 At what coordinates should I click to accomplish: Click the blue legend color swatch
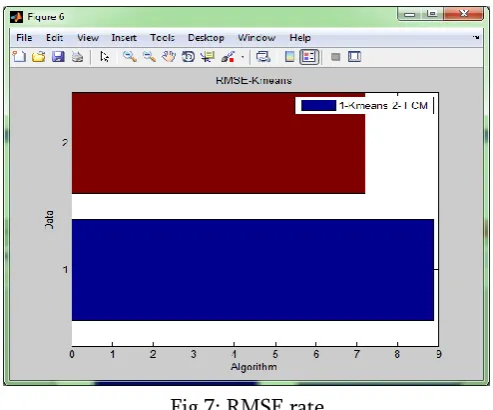pos(319,106)
